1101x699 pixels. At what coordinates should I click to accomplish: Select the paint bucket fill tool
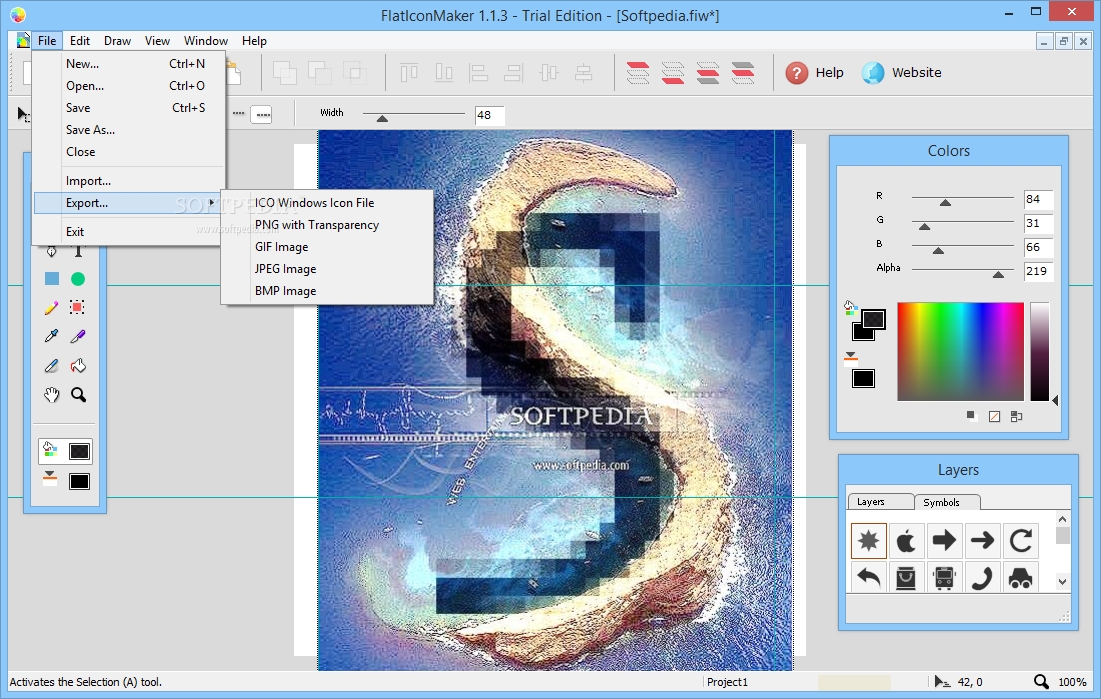(78, 365)
